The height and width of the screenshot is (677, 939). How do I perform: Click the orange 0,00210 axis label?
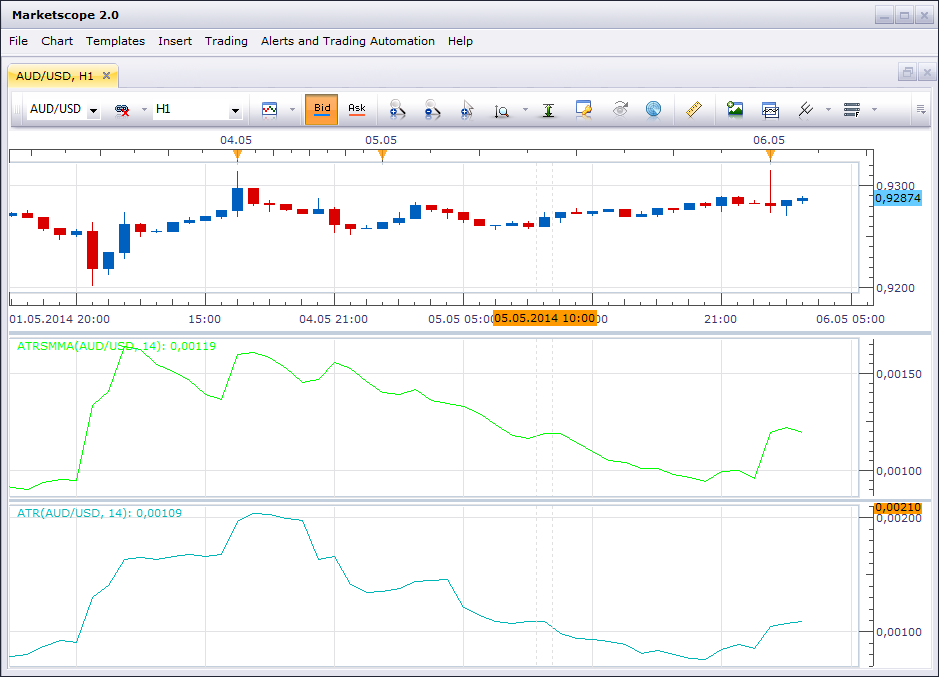point(898,507)
